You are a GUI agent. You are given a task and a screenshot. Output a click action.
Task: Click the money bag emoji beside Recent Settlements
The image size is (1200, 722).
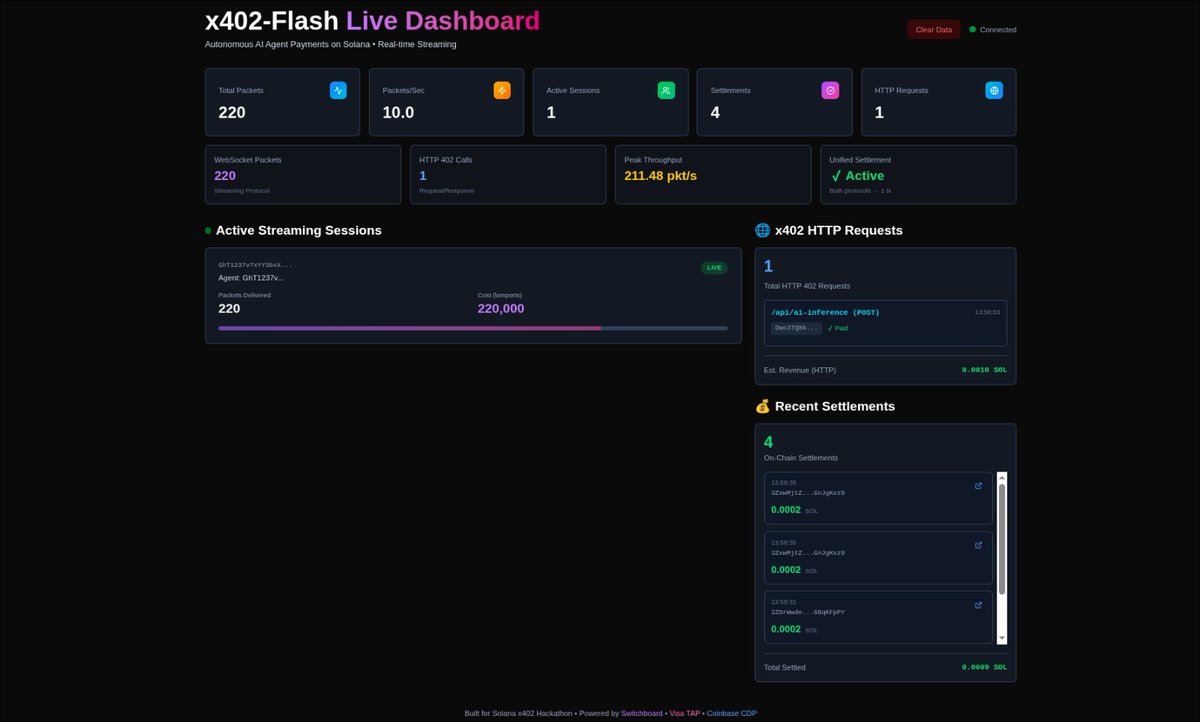tap(762, 406)
